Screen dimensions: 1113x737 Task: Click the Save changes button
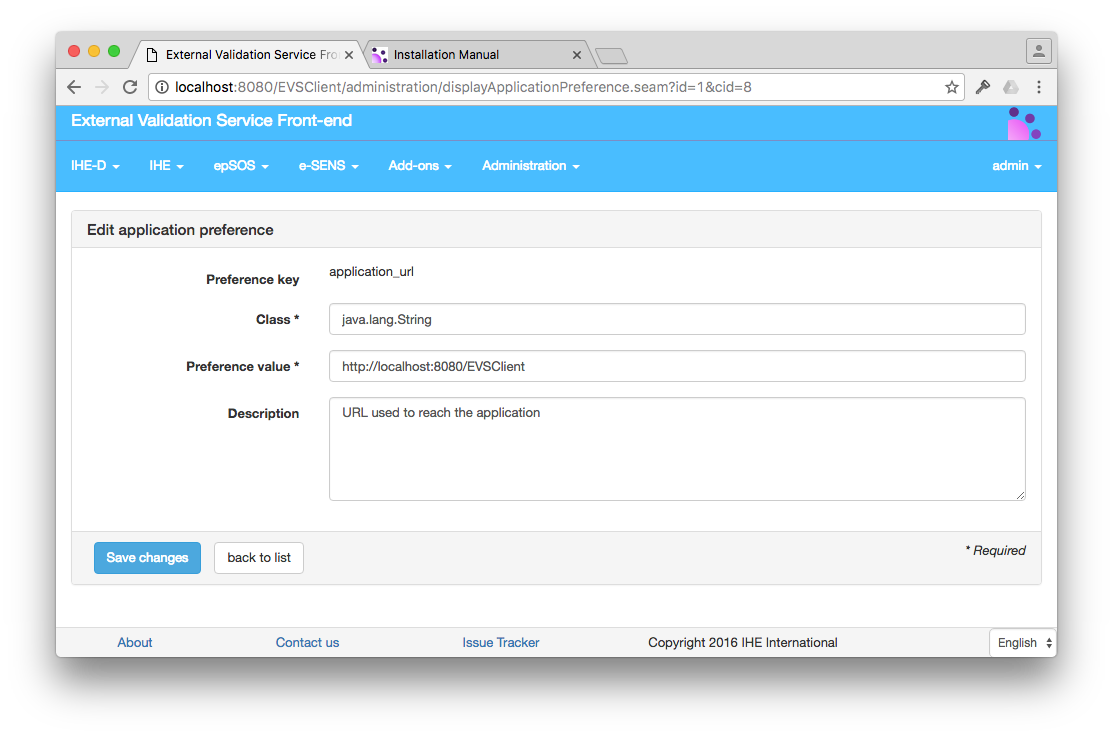[x=147, y=557]
